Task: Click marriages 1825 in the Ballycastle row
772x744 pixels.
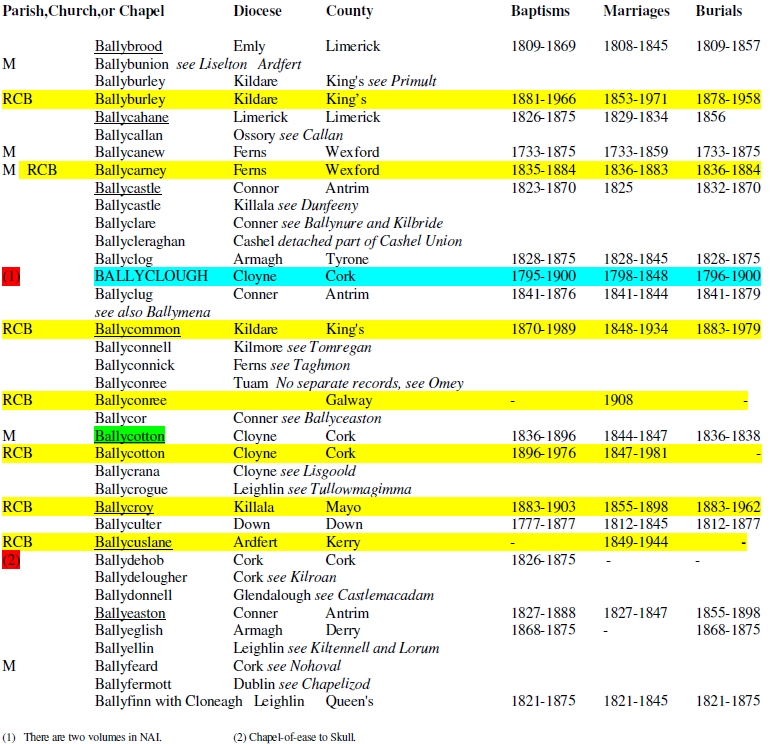Action: 618,188
